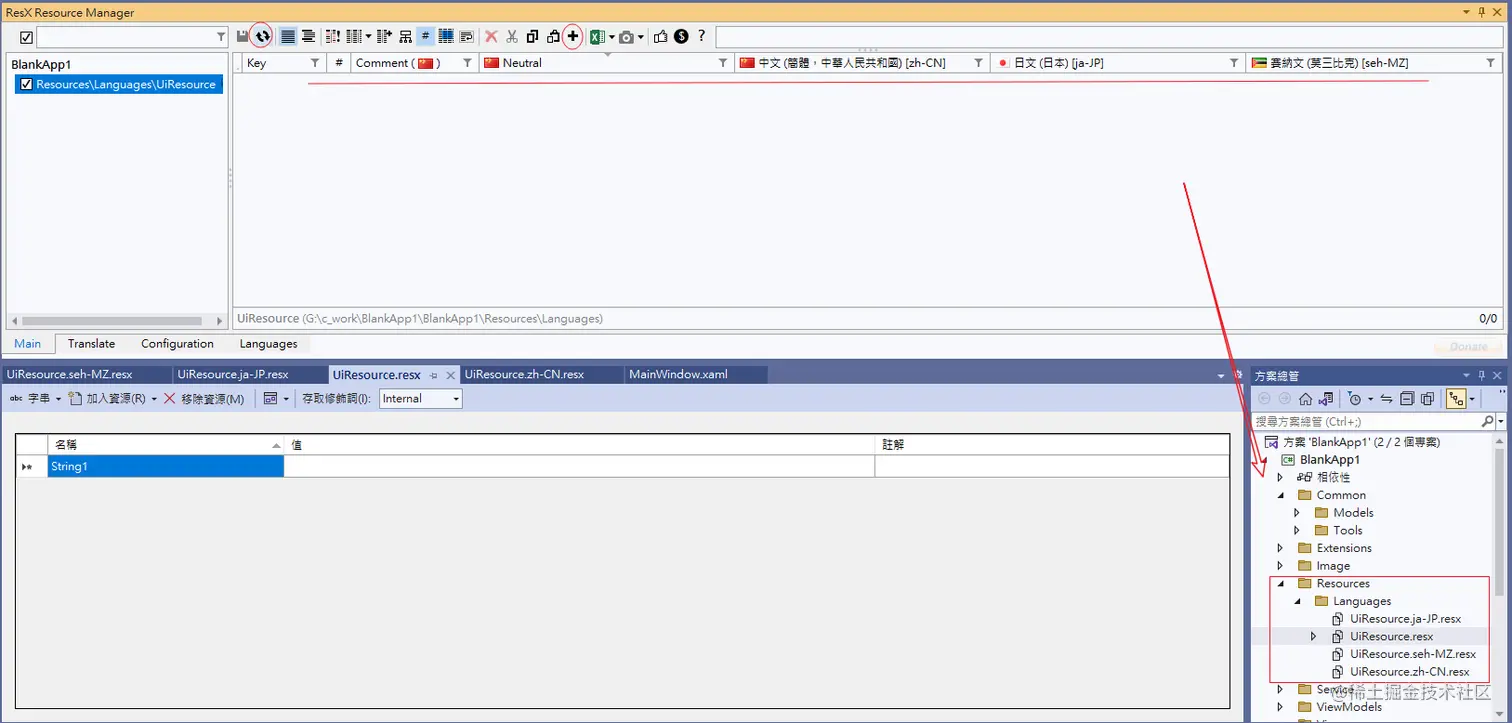Expand the Tools folder

(1297, 531)
